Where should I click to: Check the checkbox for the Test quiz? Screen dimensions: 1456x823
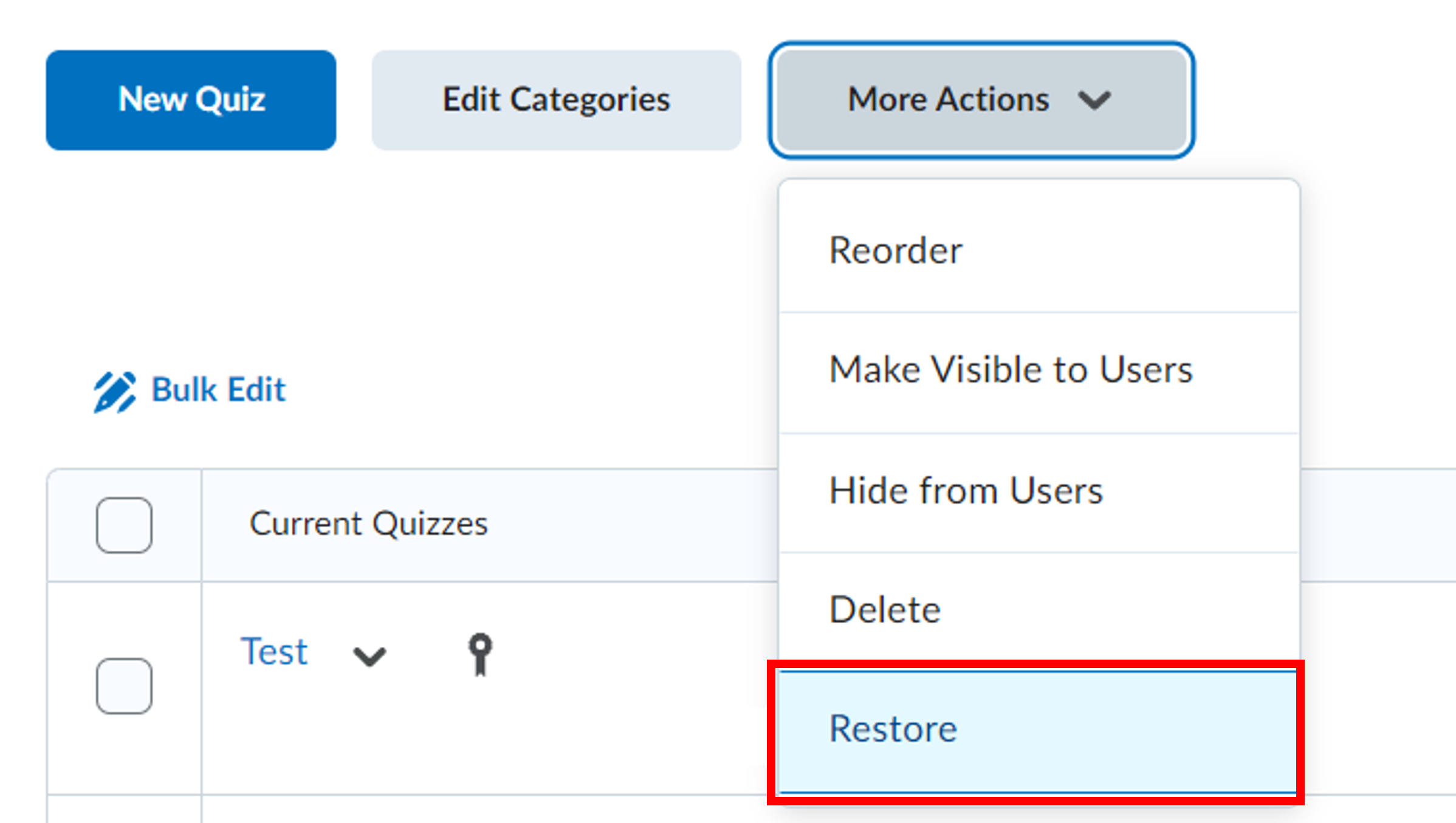pyautogui.click(x=124, y=686)
